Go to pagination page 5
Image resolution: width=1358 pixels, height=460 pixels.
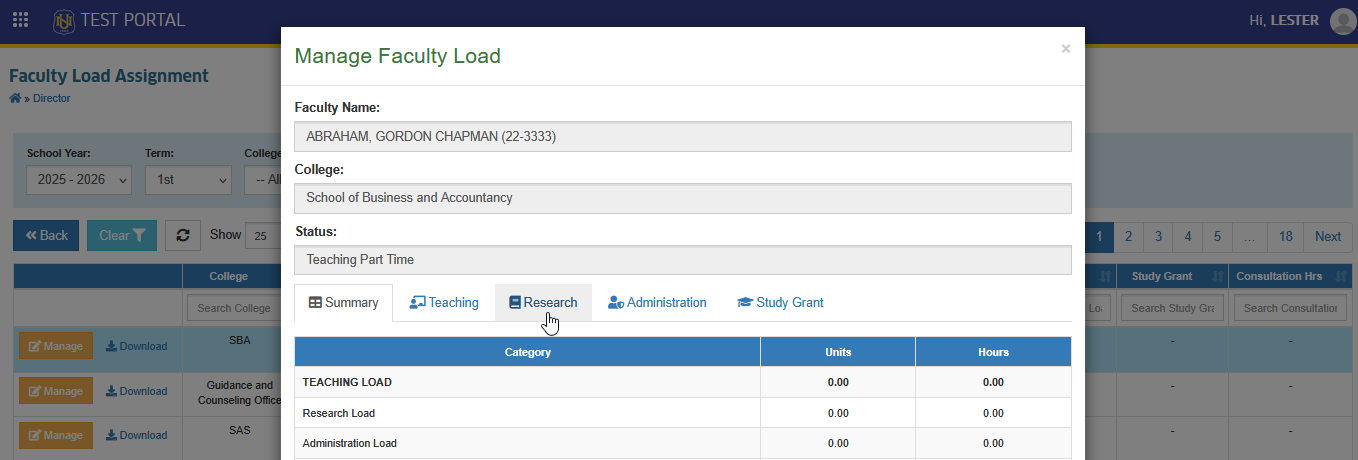point(1217,237)
